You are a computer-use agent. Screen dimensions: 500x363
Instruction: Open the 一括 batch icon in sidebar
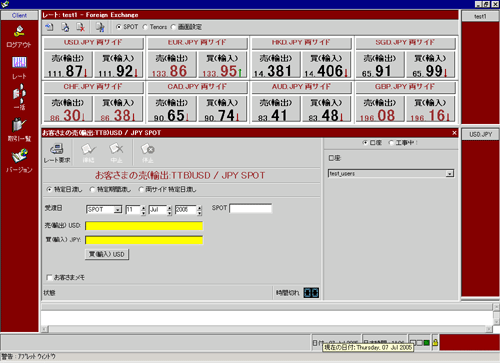[x=19, y=93]
